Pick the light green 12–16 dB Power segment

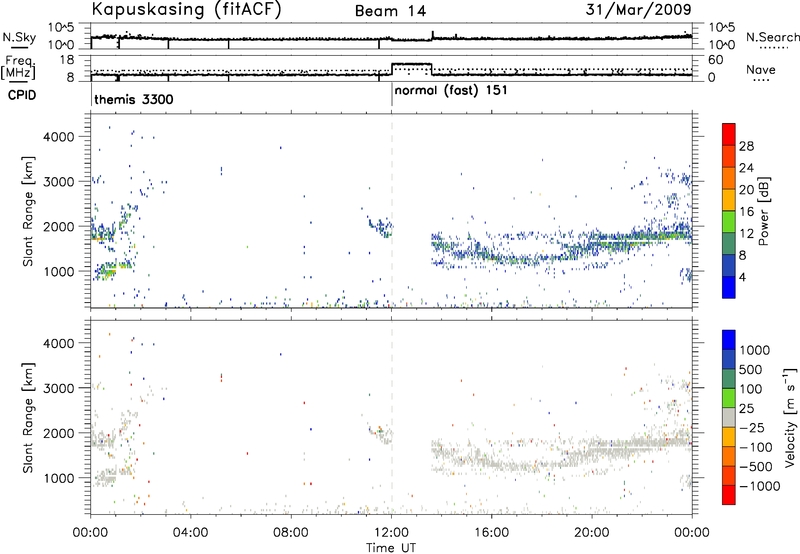pos(729,221)
